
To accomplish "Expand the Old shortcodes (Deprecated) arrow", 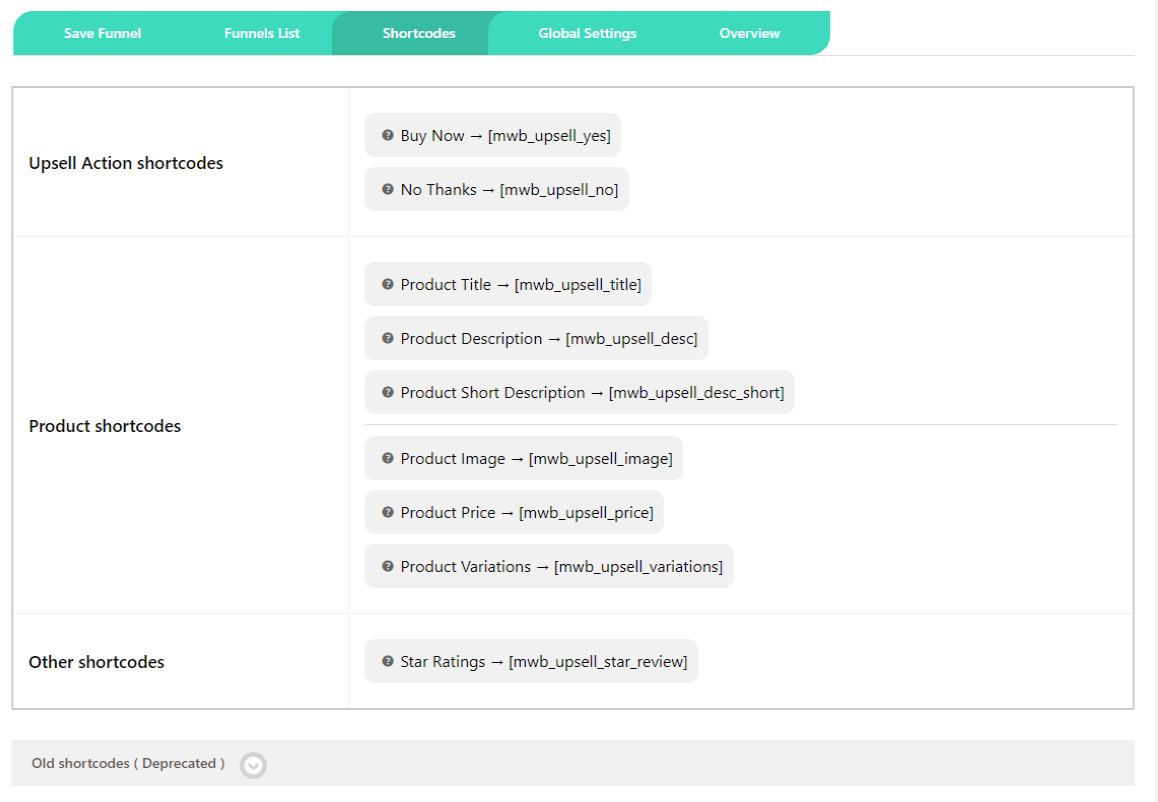I will pyautogui.click(x=254, y=765).
